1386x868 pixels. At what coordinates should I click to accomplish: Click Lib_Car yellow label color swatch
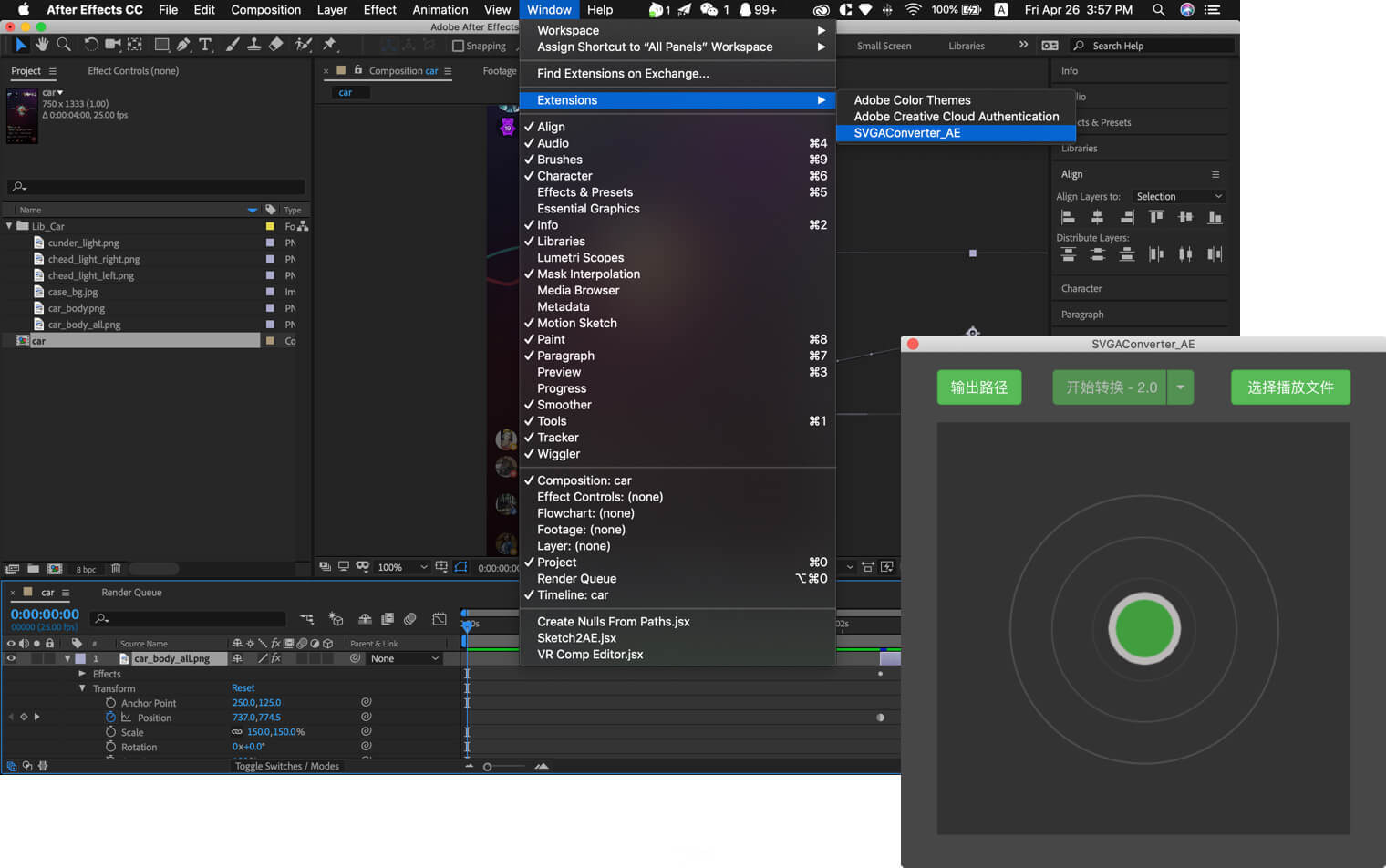point(270,226)
